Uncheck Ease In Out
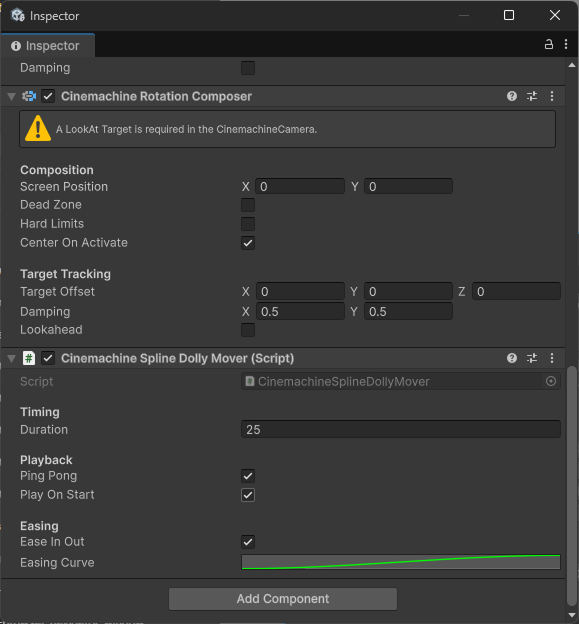 (248, 542)
